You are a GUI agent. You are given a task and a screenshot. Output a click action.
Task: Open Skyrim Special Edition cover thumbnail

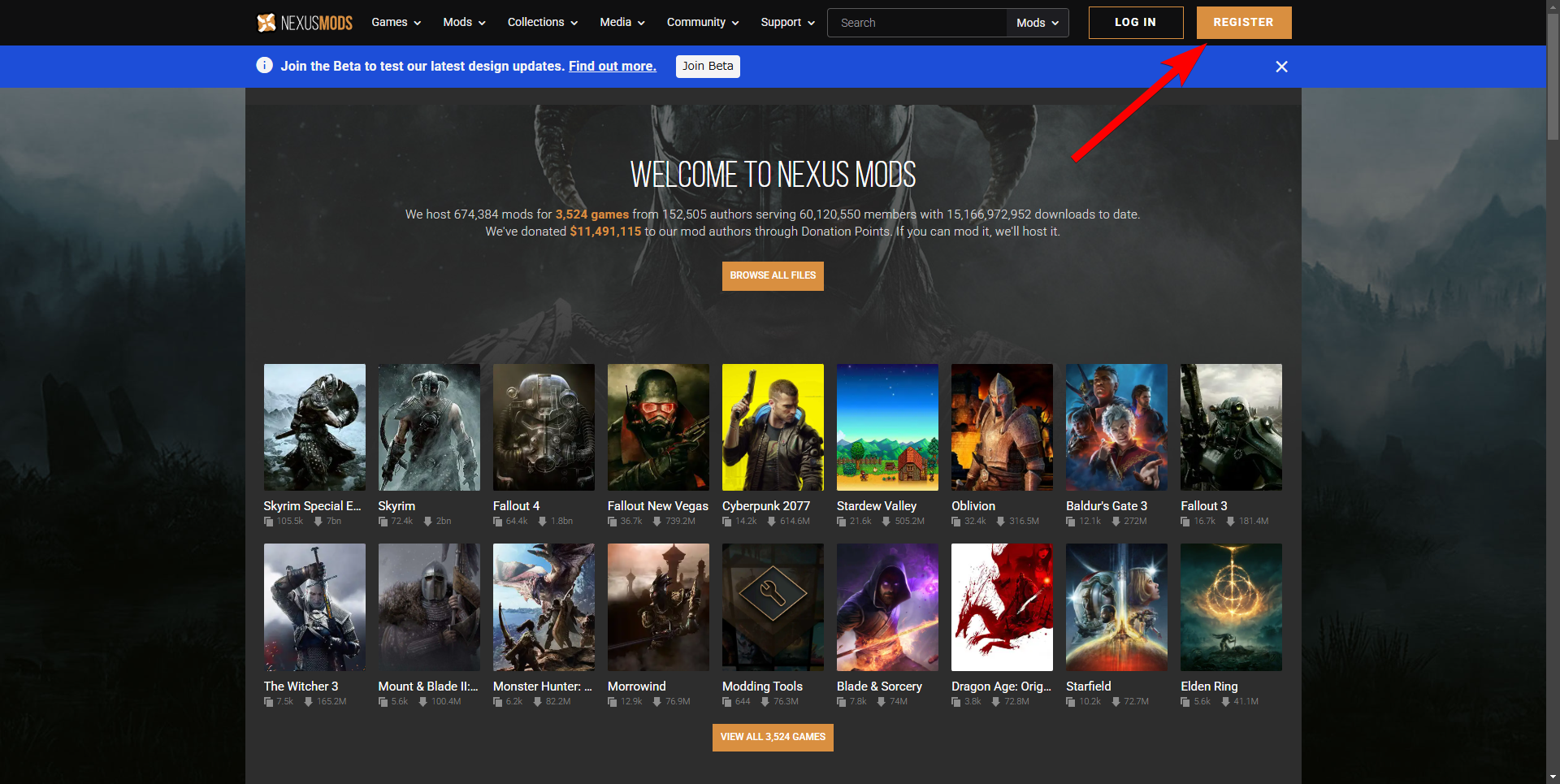[314, 427]
